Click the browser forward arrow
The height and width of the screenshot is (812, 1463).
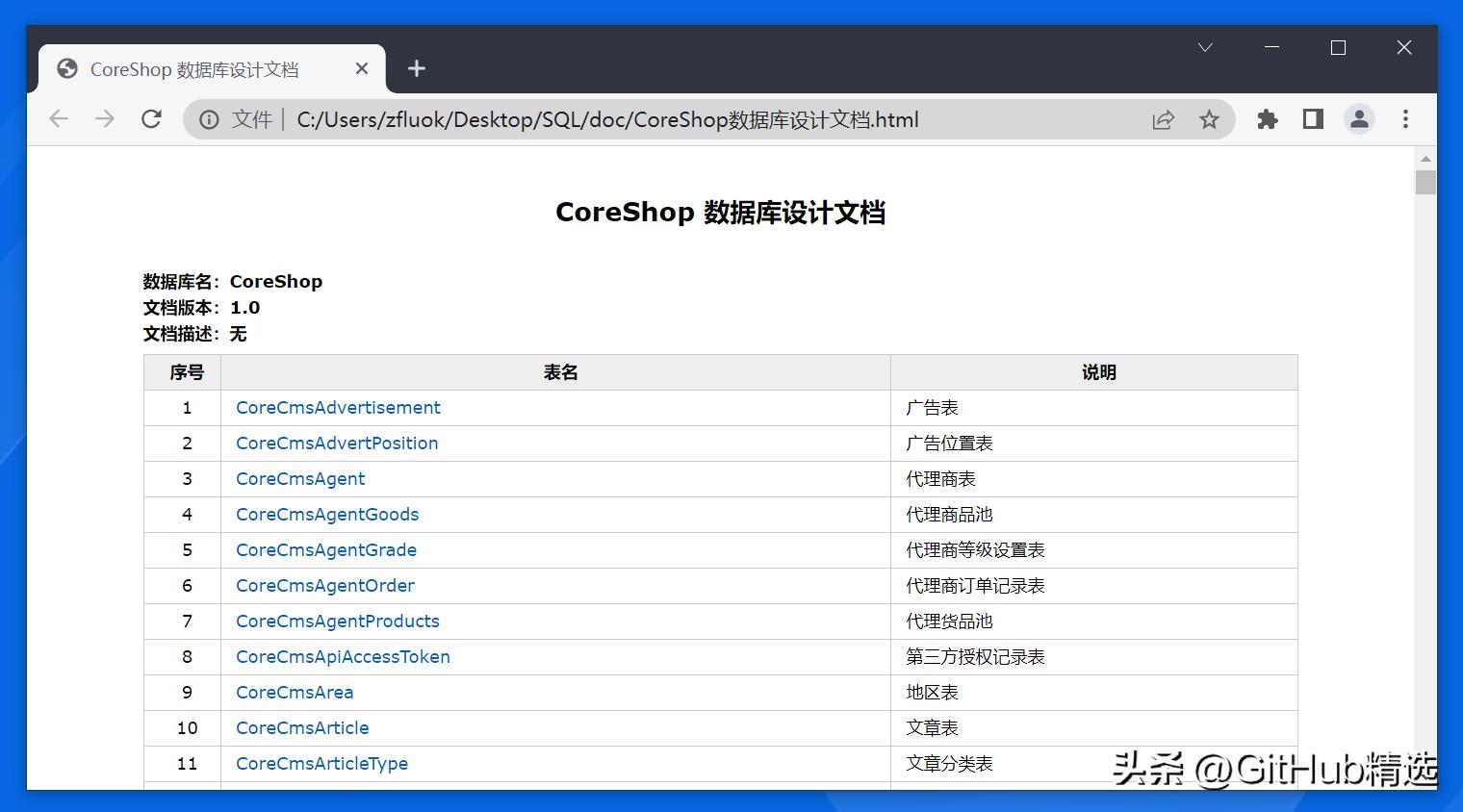tap(105, 119)
